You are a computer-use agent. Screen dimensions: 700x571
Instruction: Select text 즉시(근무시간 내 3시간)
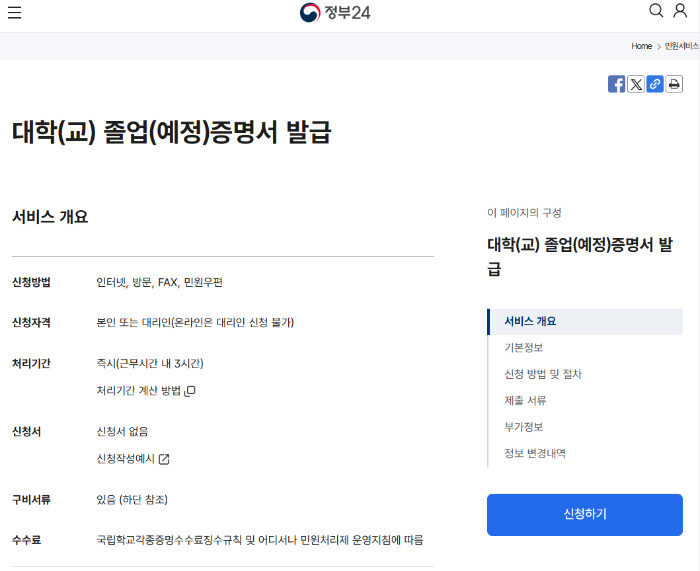150,363
